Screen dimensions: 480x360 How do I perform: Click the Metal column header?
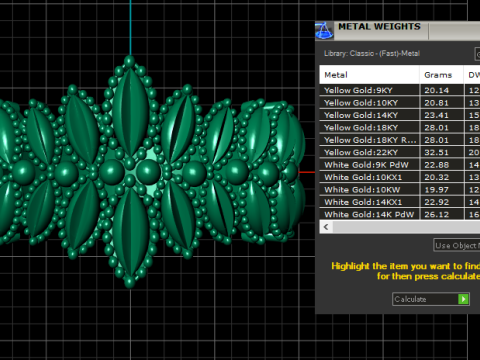point(369,75)
